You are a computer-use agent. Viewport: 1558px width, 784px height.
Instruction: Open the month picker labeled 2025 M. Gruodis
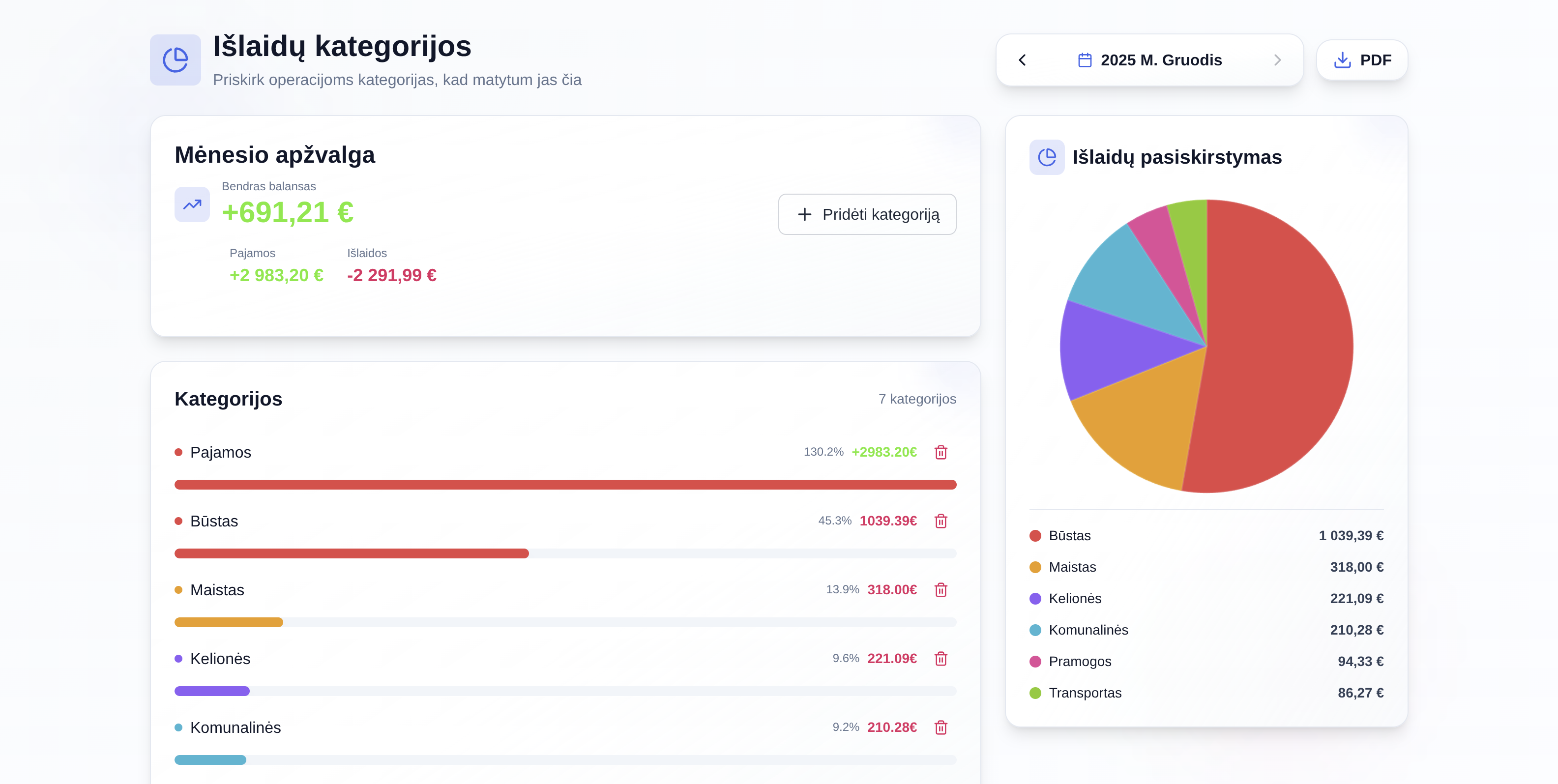(x=1161, y=60)
